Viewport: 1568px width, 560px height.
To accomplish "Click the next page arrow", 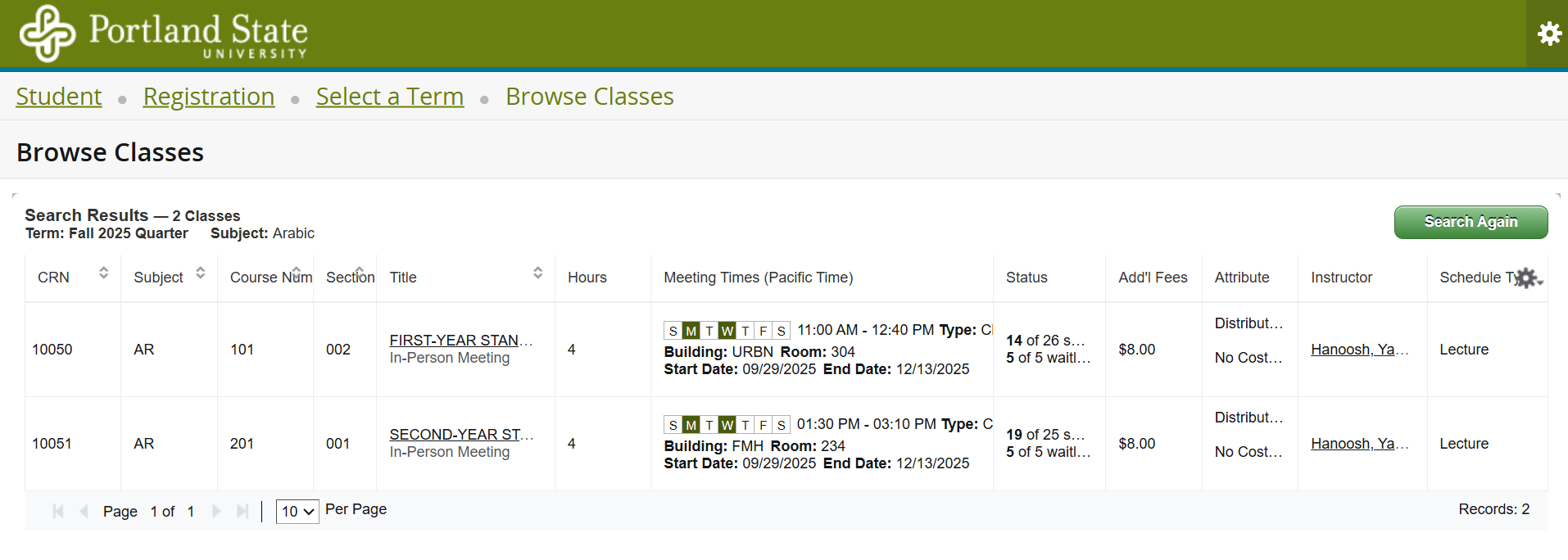I will click(216, 512).
